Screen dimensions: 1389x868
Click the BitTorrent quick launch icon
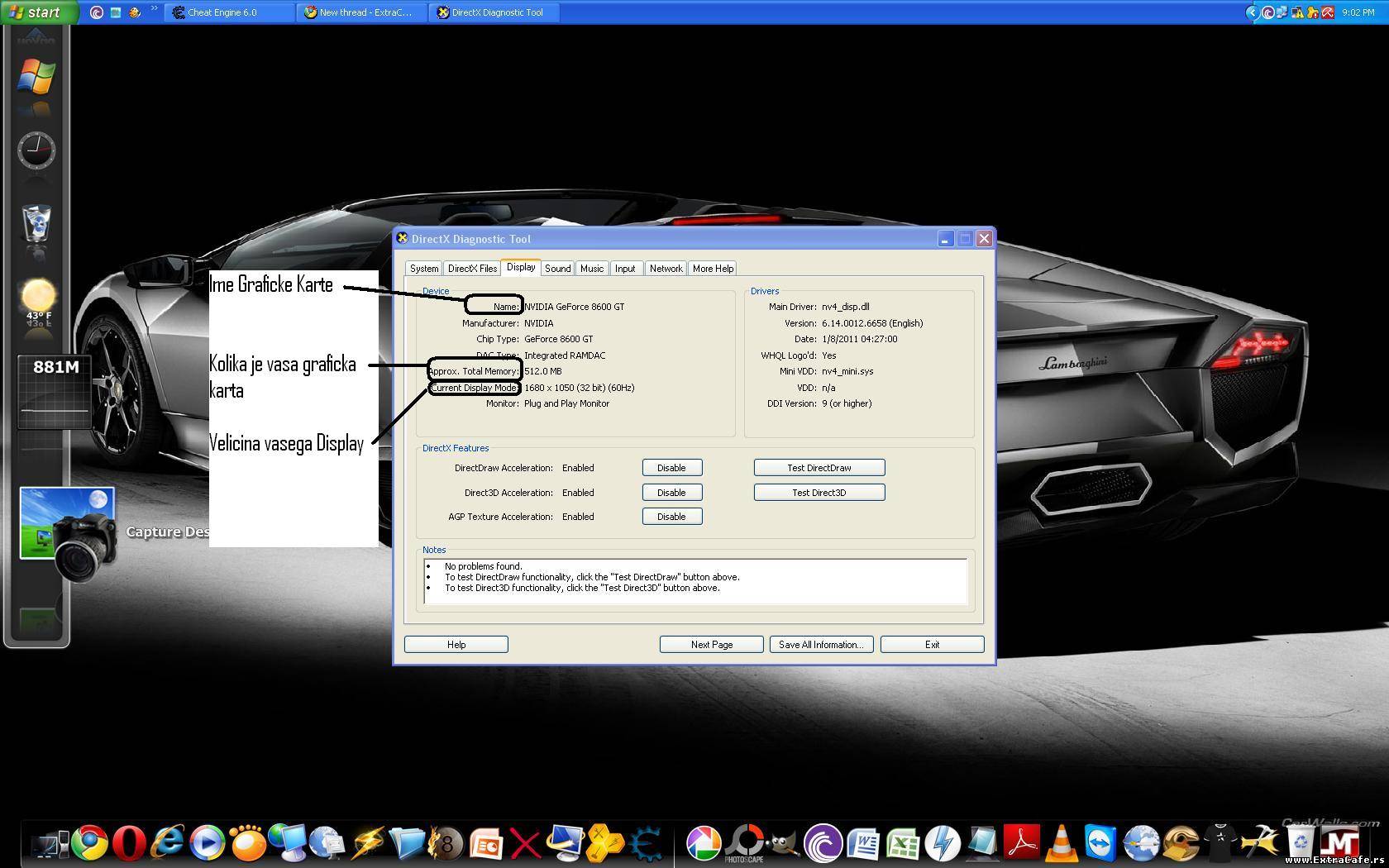(97, 12)
